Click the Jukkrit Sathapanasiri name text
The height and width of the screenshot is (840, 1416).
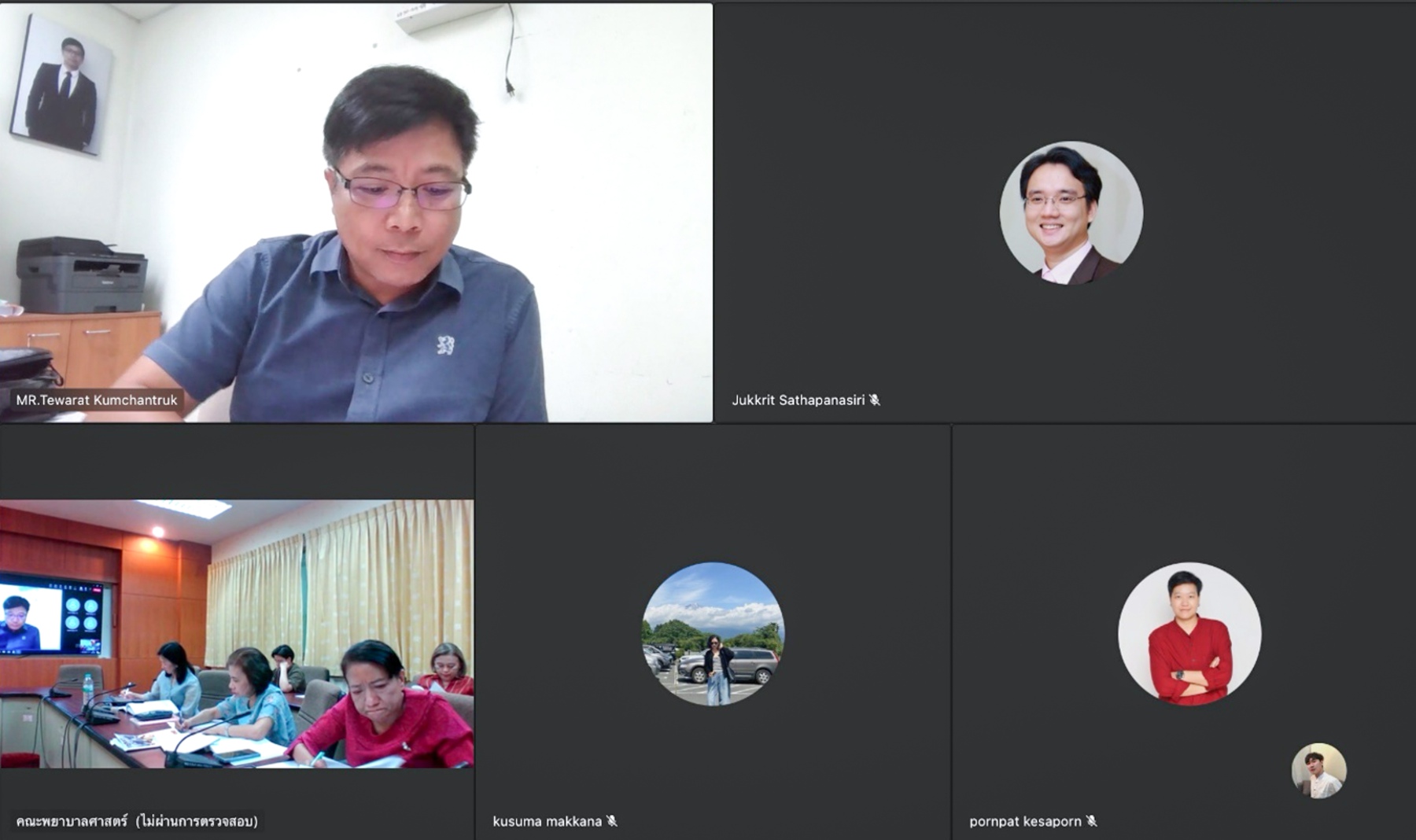point(798,400)
